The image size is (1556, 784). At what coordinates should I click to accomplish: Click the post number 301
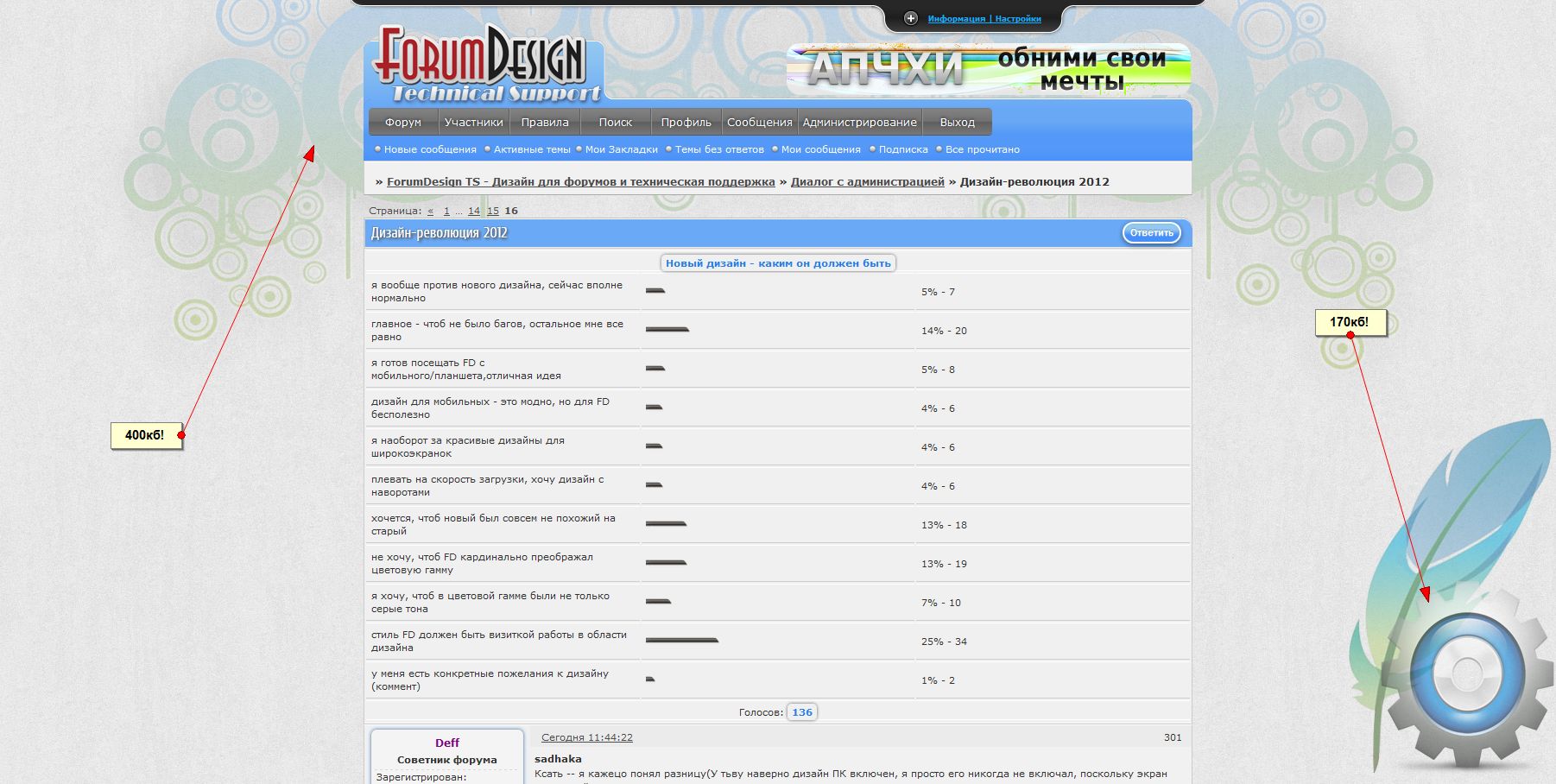click(x=1173, y=737)
